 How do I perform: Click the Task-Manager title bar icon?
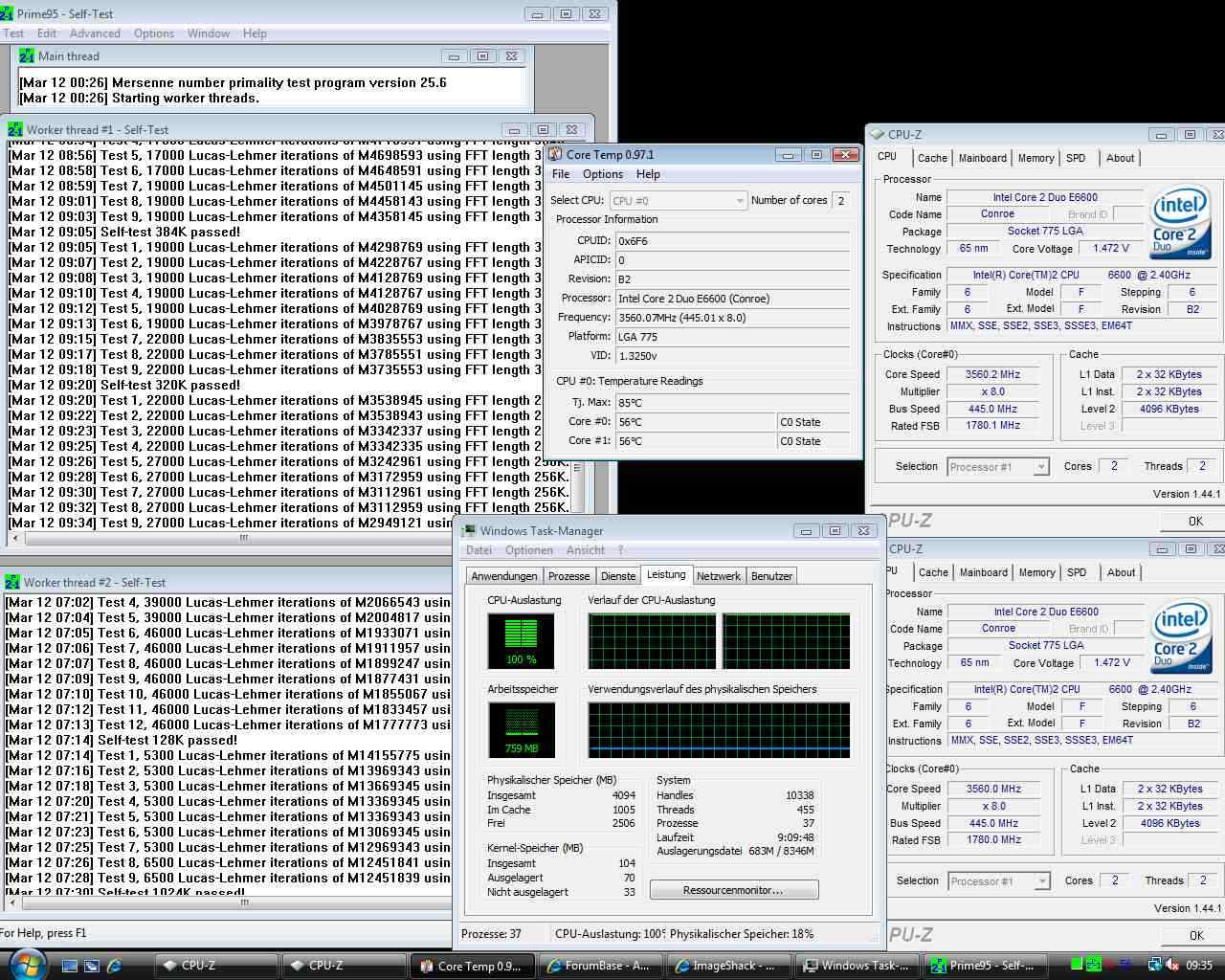[x=469, y=530]
